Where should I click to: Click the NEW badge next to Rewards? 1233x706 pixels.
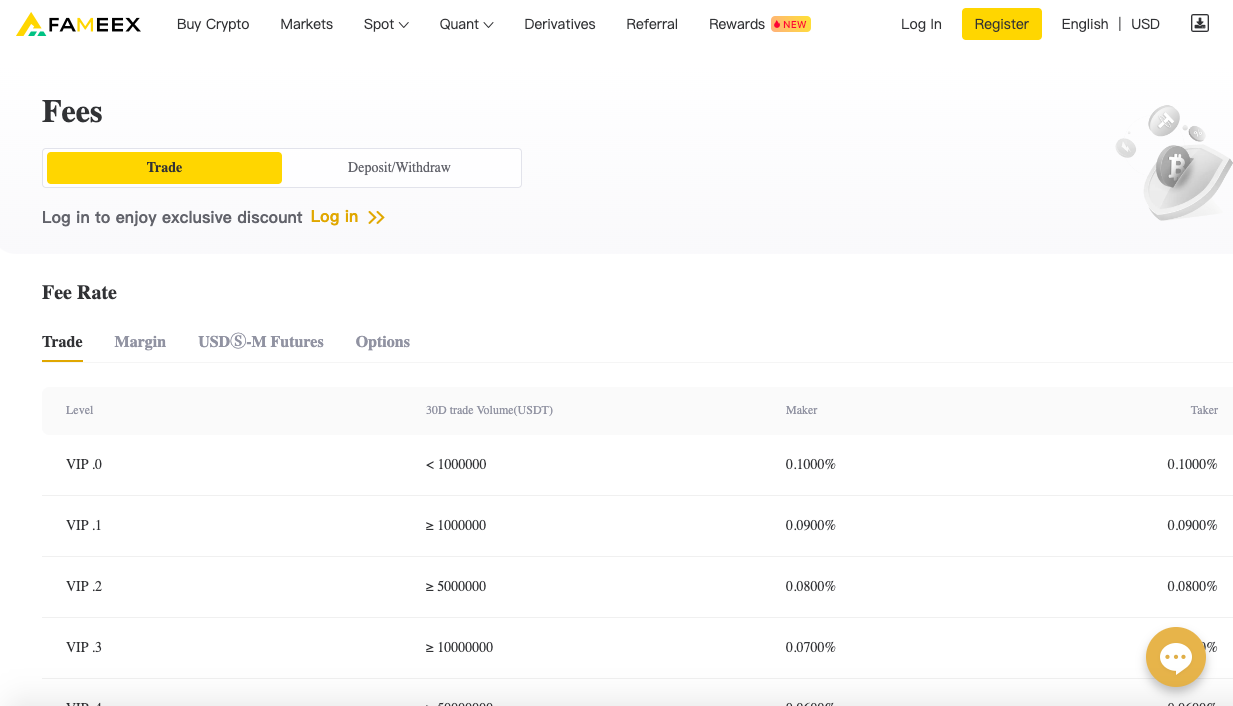[x=791, y=24]
